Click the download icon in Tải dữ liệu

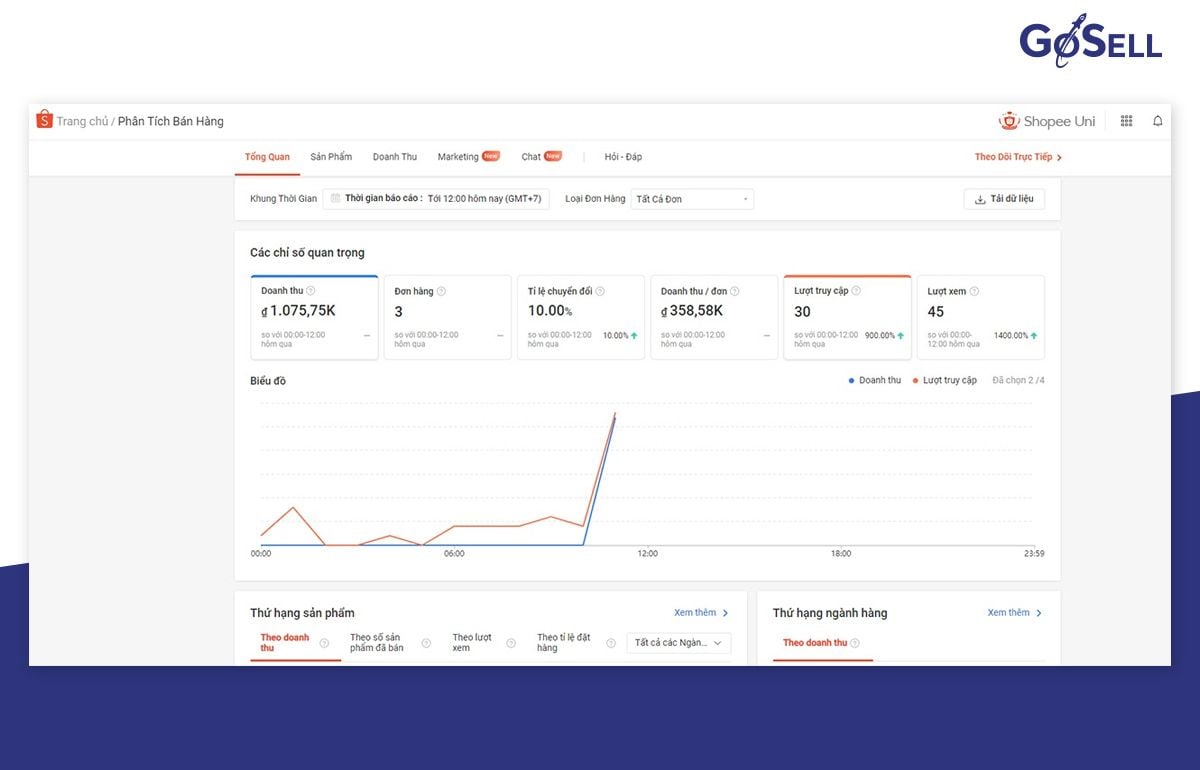980,199
